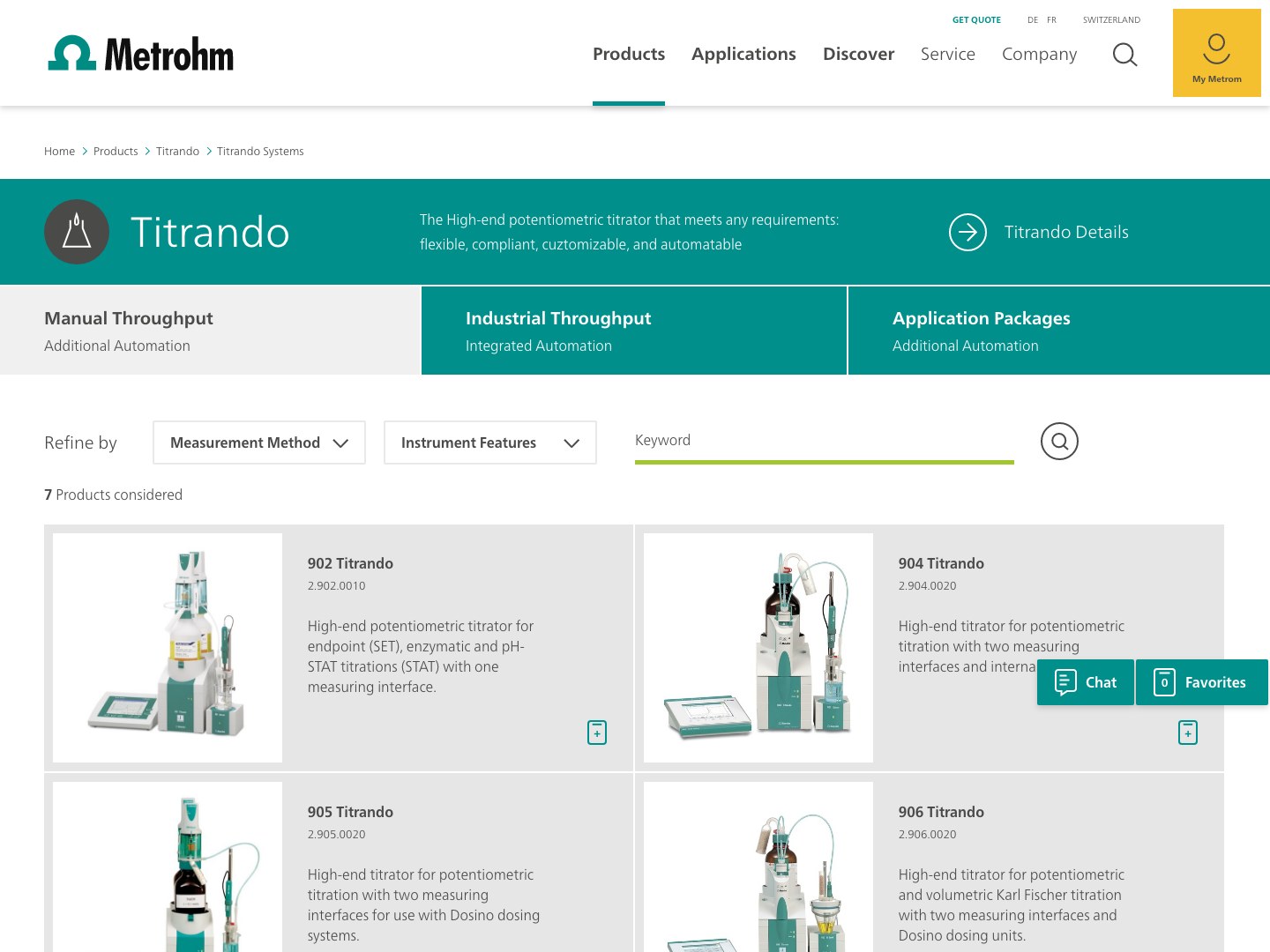The width and height of the screenshot is (1270, 952).
Task: Open the Service menu
Action: [x=948, y=54]
